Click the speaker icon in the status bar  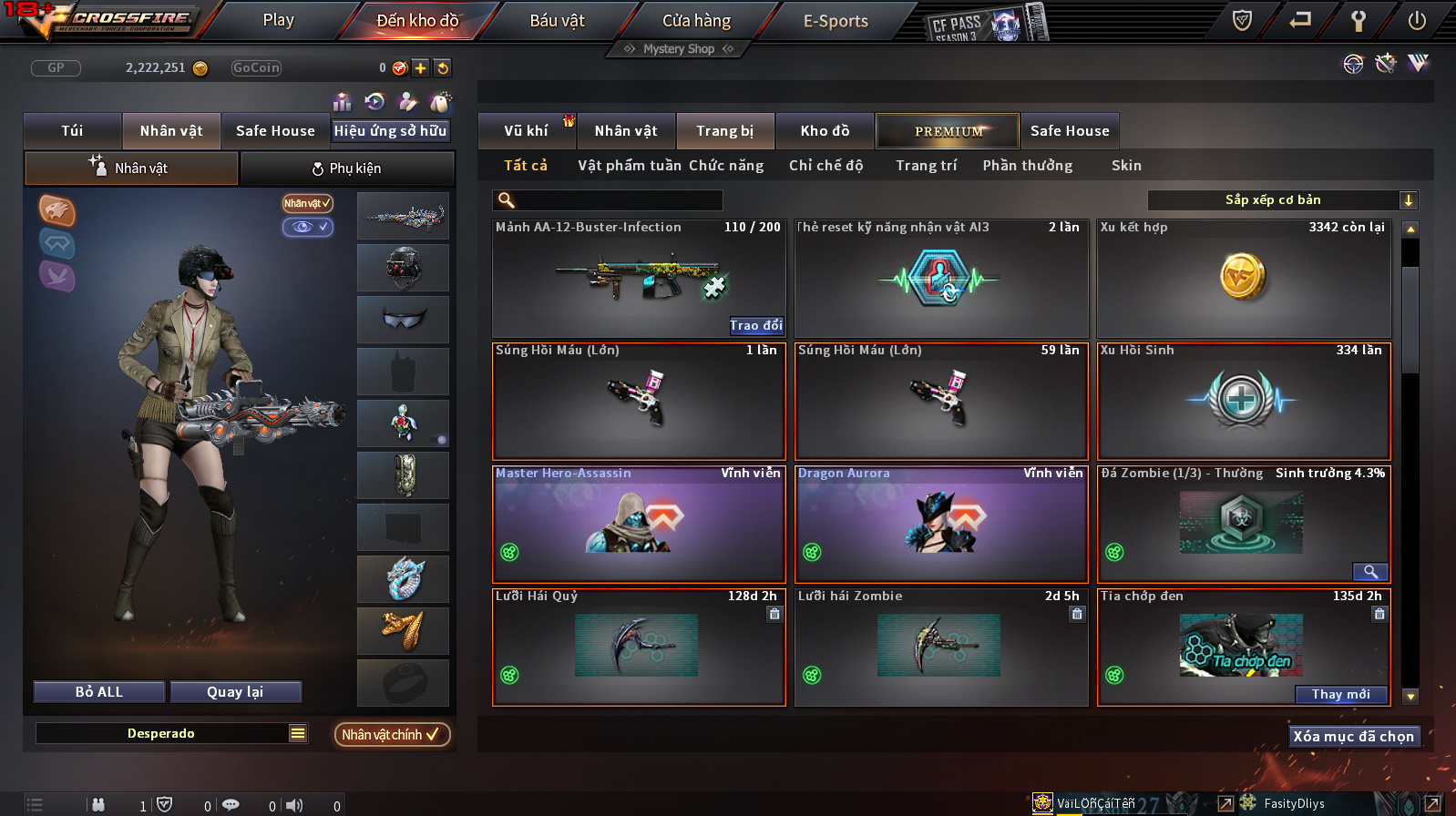[x=294, y=805]
